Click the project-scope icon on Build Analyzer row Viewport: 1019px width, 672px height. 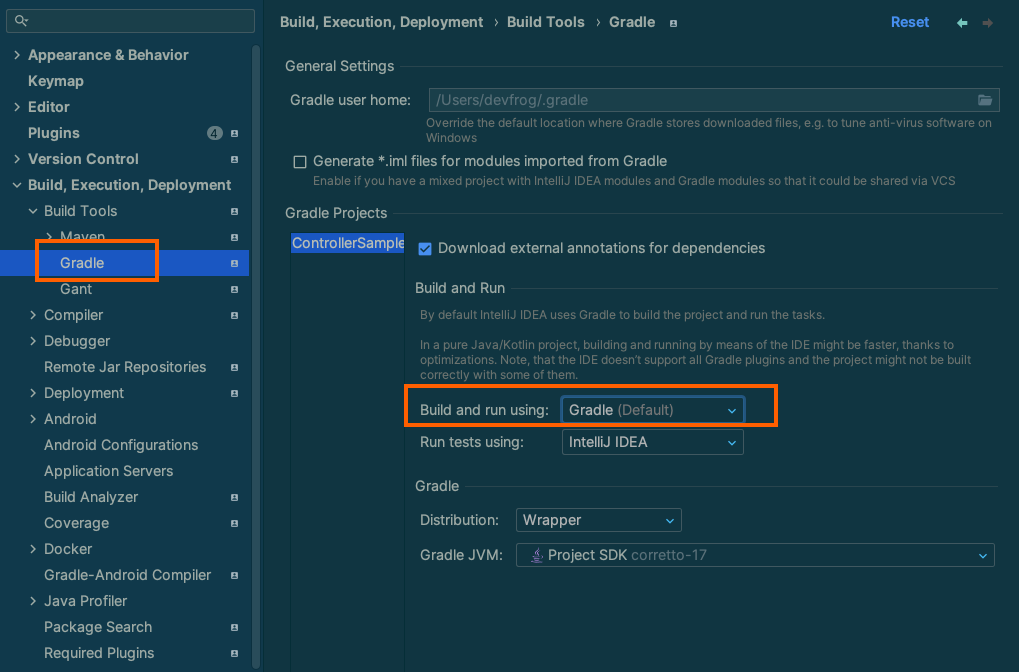point(235,497)
